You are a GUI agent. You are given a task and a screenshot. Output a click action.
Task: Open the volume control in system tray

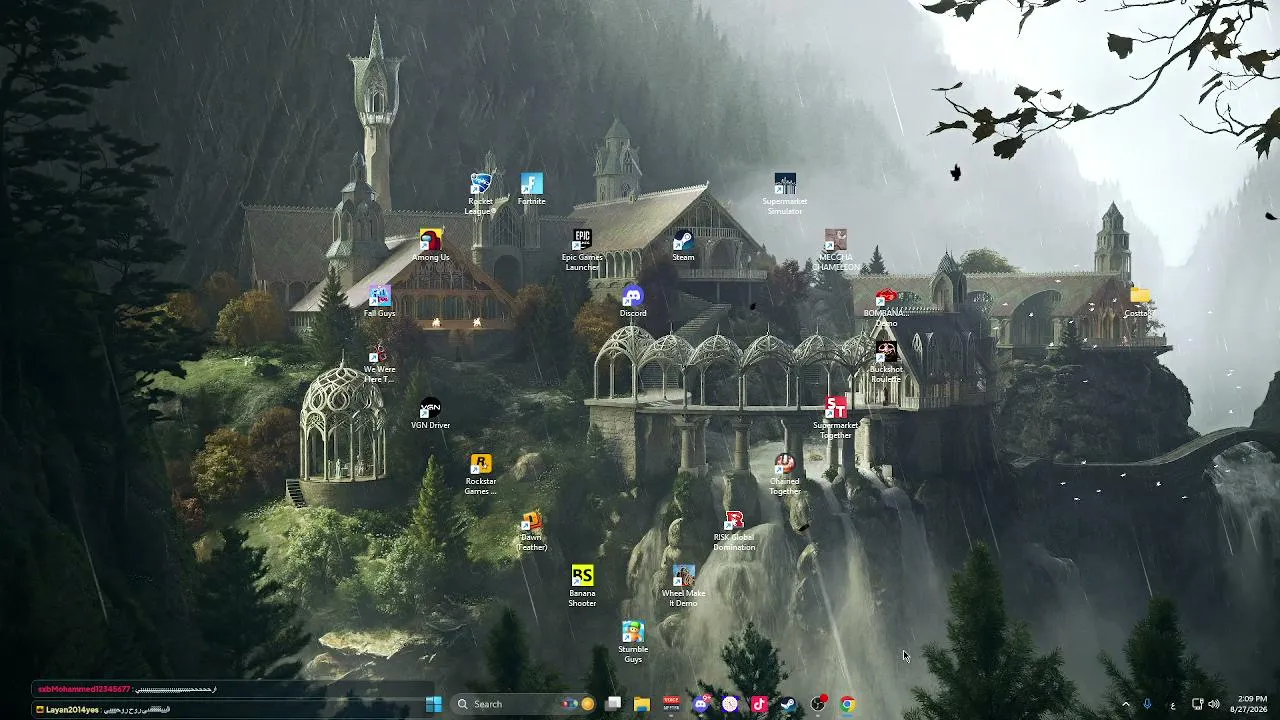point(1214,704)
